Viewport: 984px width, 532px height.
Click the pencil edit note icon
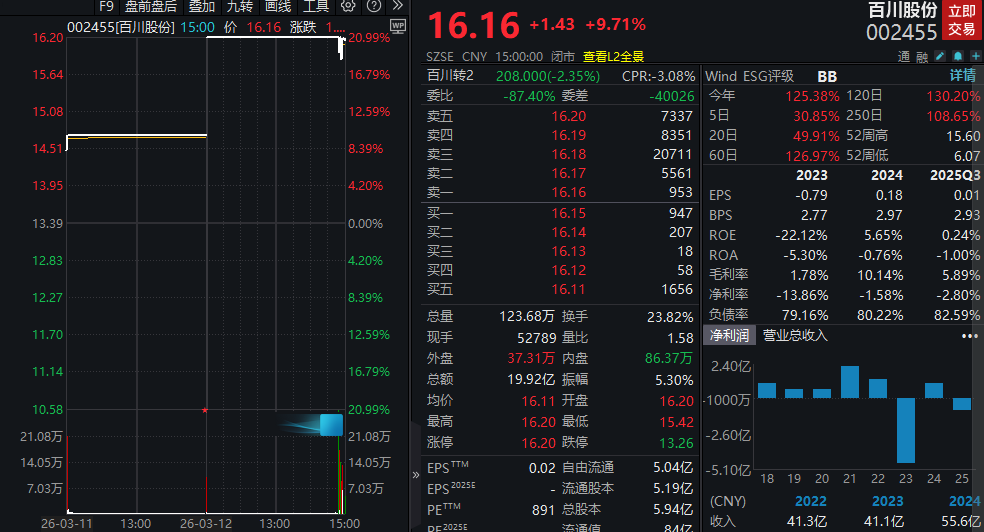click(941, 56)
